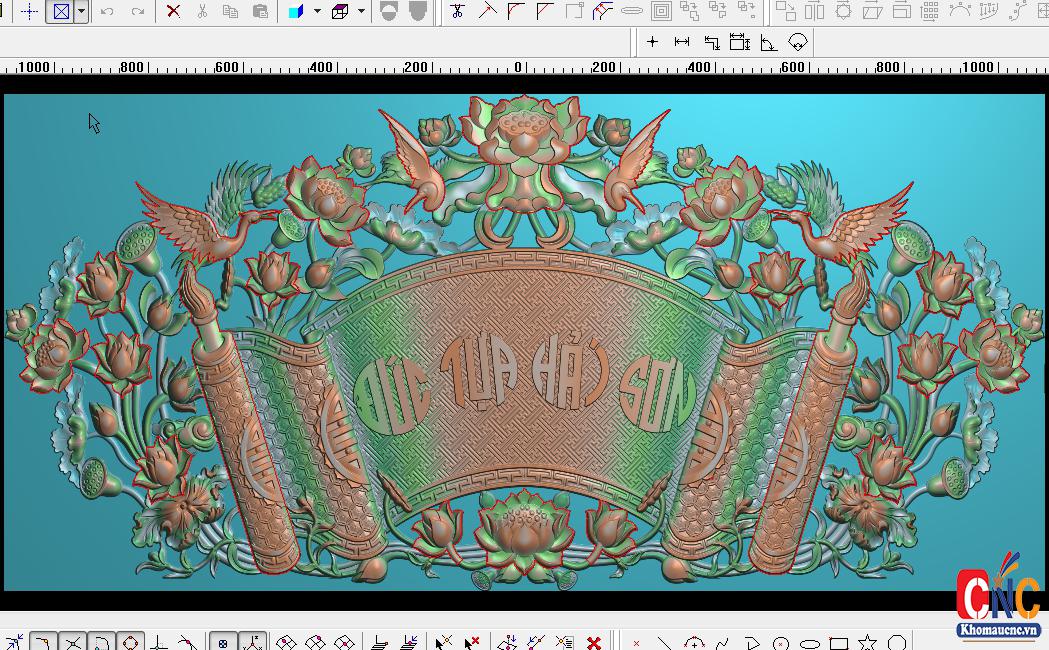
Task: Select the angle dimension tool
Action: [x=768, y=42]
